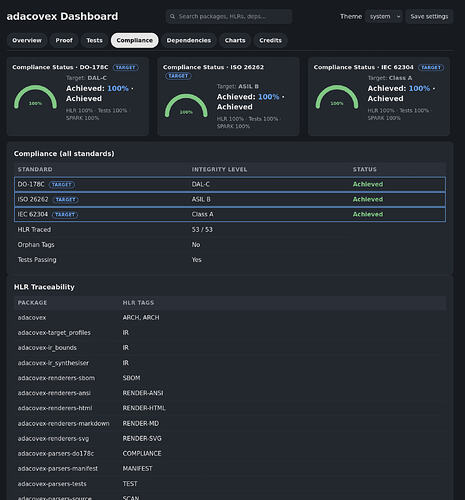This screenshot has height=500, width=465.
Task: Select the IEC 62304 standard cell
Action: (33, 214)
